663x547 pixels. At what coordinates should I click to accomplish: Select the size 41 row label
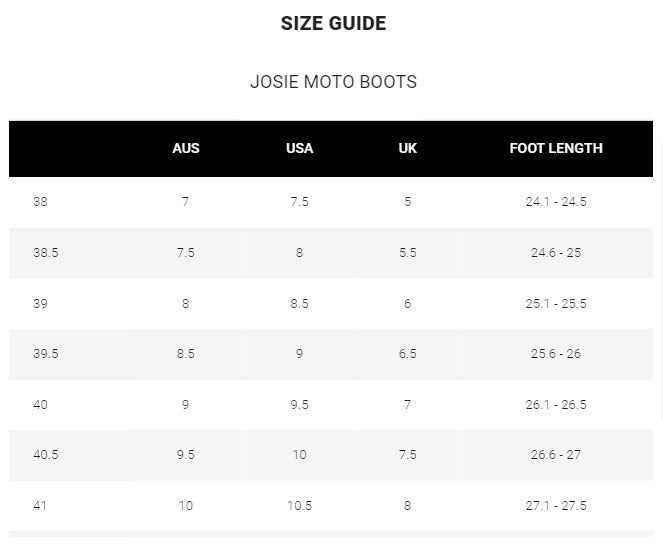[x=40, y=506]
